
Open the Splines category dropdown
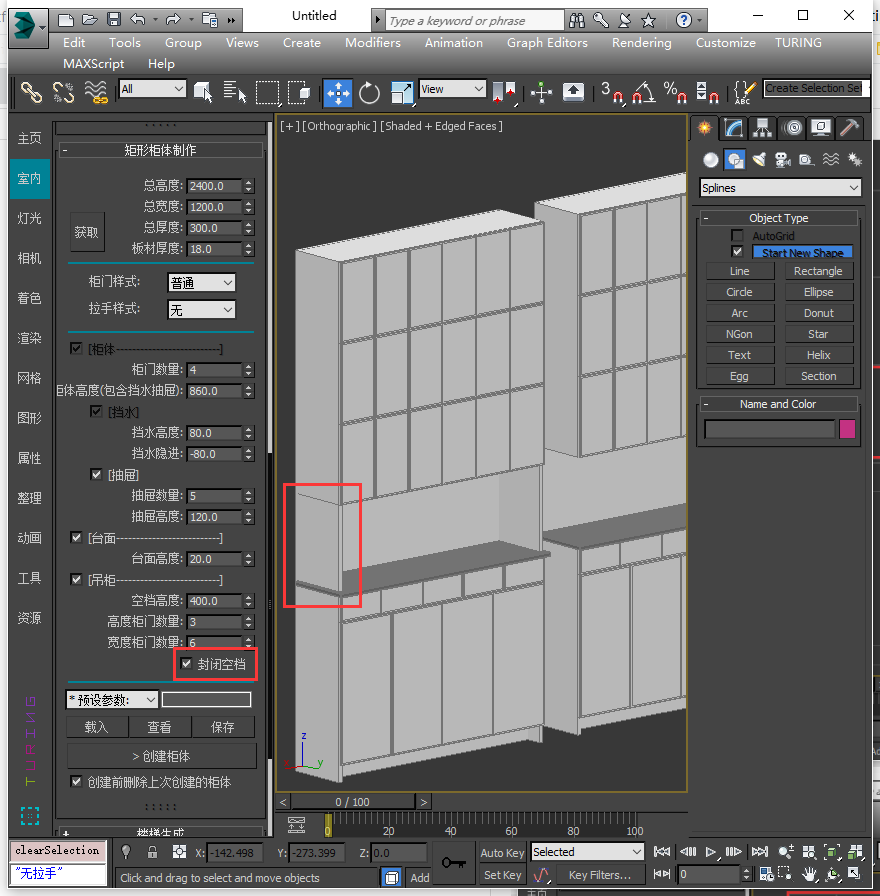pos(781,187)
